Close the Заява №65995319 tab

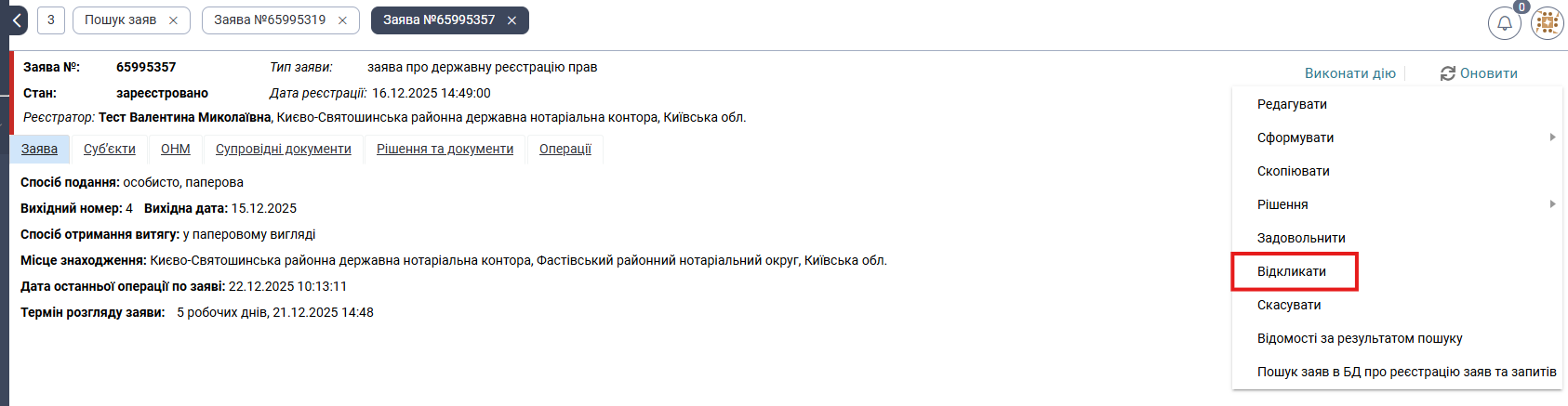[343, 20]
